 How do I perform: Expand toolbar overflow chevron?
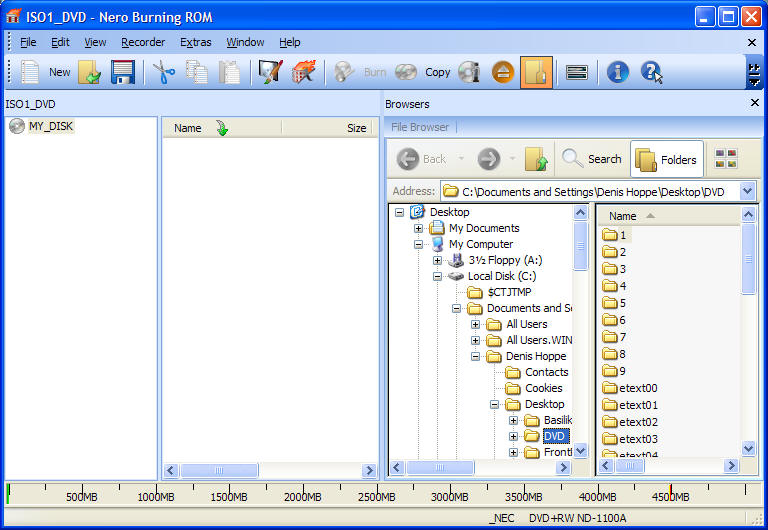pyautogui.click(x=754, y=72)
